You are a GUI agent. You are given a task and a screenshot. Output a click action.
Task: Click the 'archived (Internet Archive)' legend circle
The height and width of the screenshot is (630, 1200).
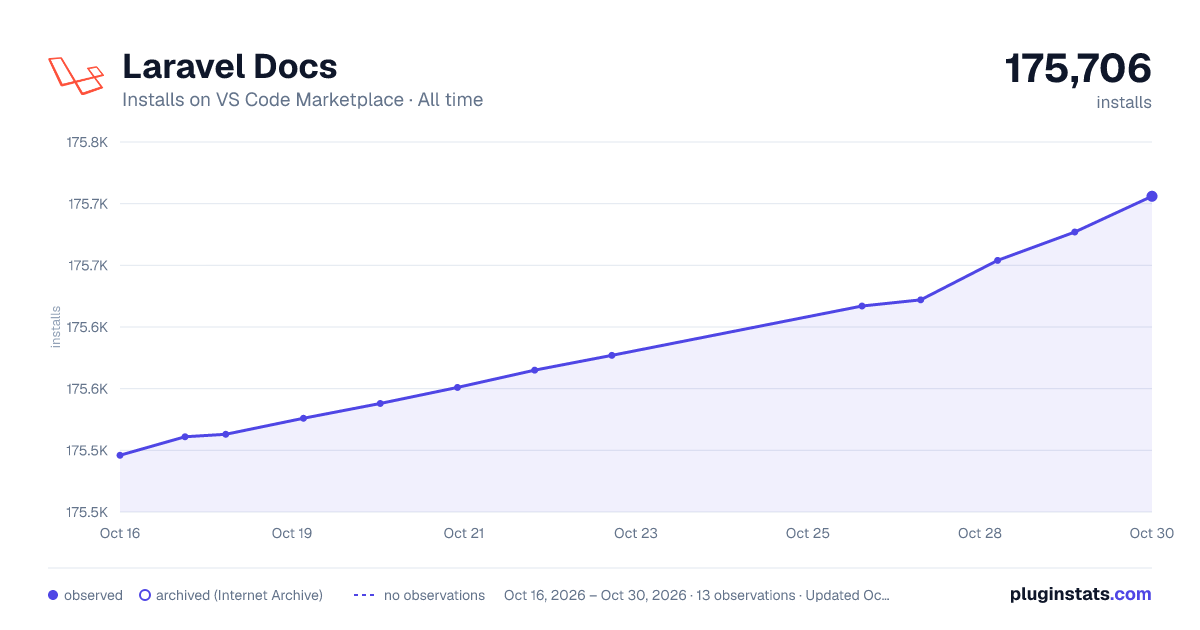(145, 595)
